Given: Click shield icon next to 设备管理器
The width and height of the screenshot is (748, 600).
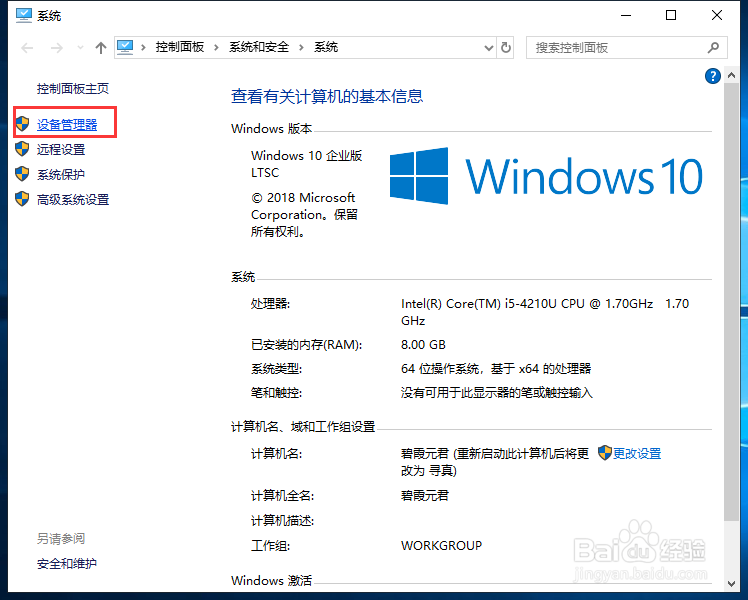Looking at the screenshot, I should pyautogui.click(x=22, y=124).
